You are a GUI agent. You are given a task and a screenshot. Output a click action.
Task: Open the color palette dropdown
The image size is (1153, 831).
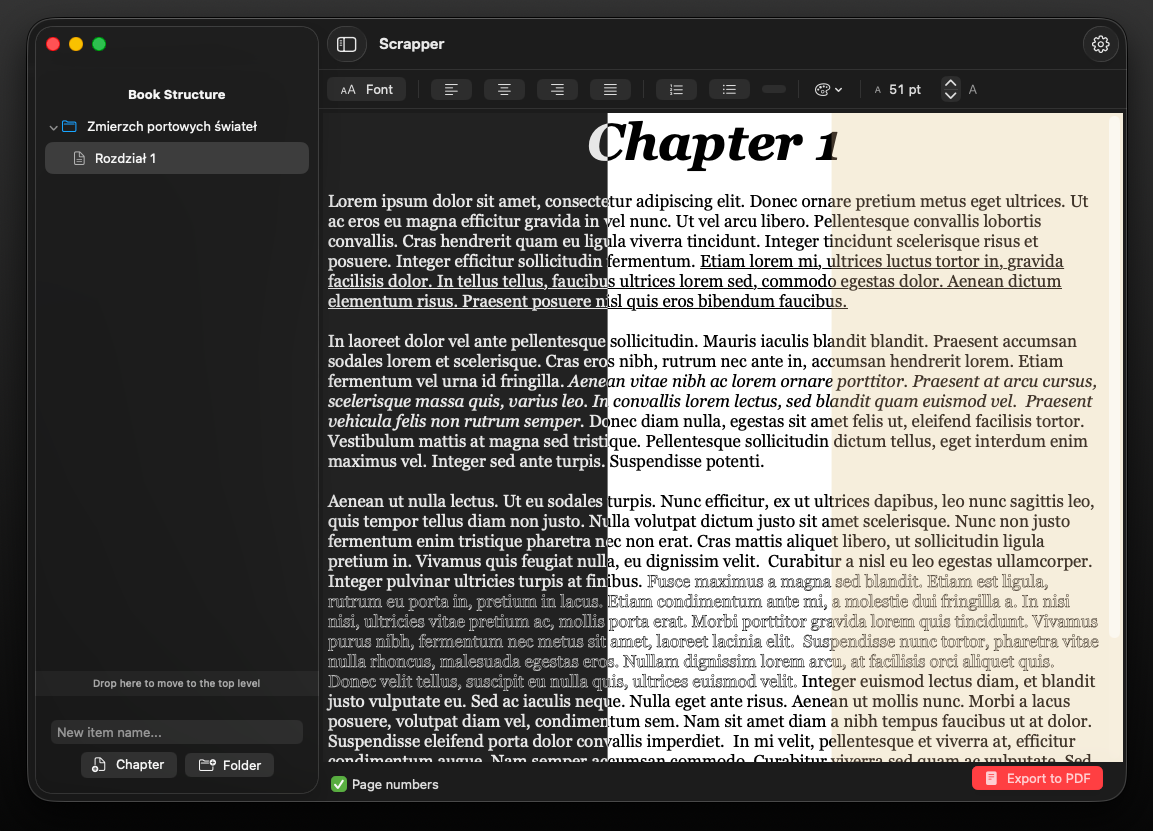[828, 90]
